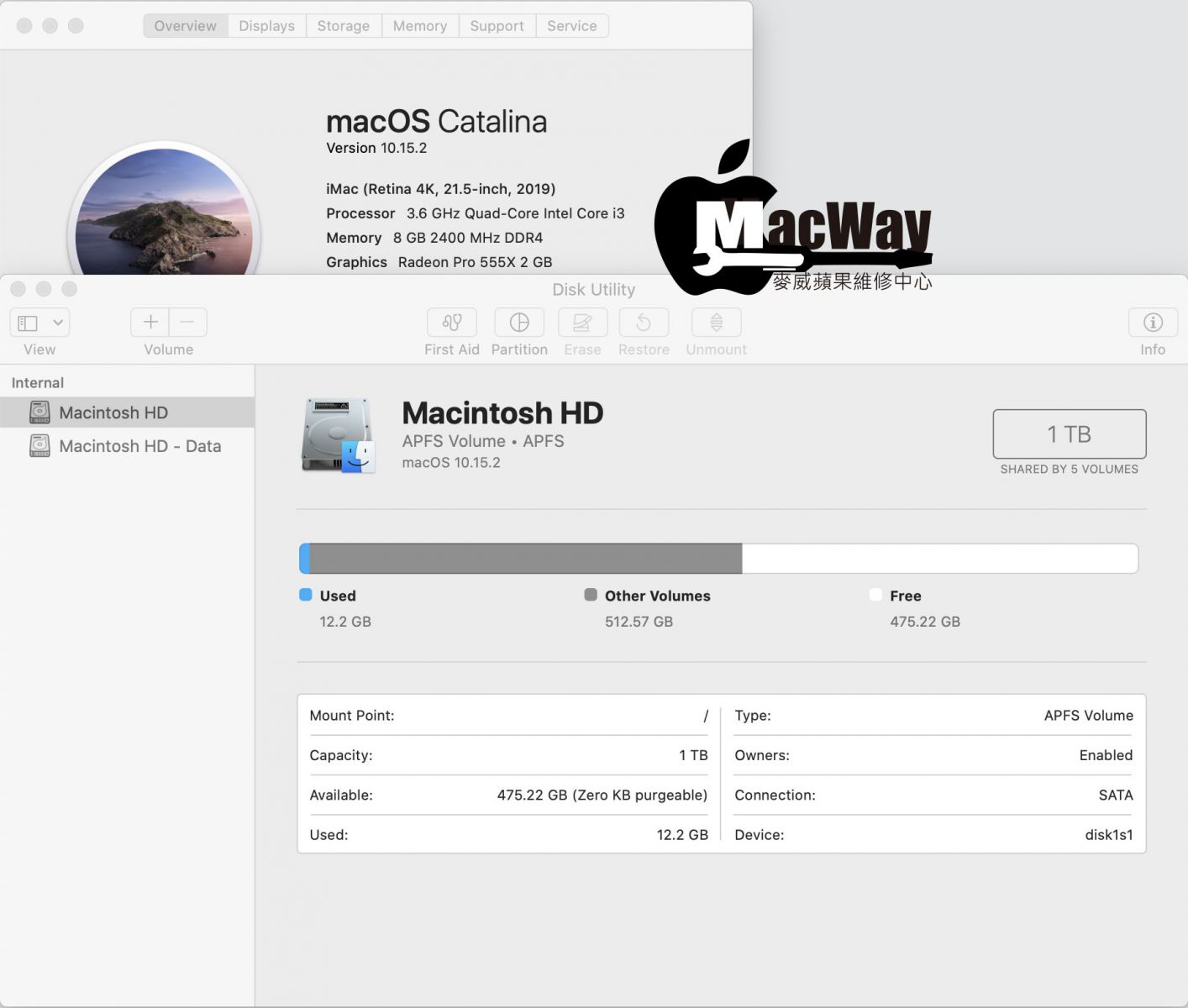Click the Erase toolbar icon
Viewport: 1188px width, 1008px height.
pos(582,323)
